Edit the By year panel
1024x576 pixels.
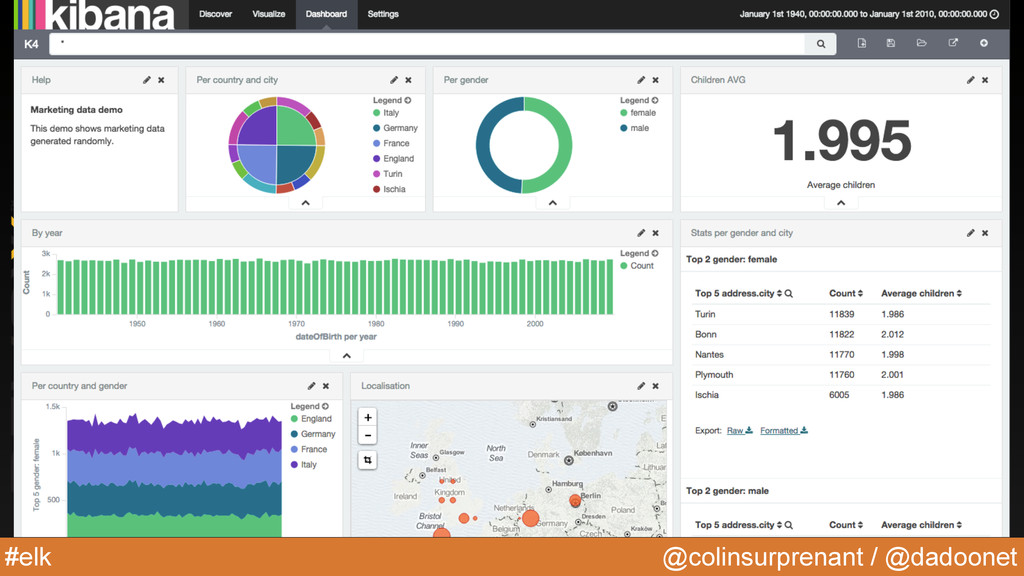tap(641, 232)
